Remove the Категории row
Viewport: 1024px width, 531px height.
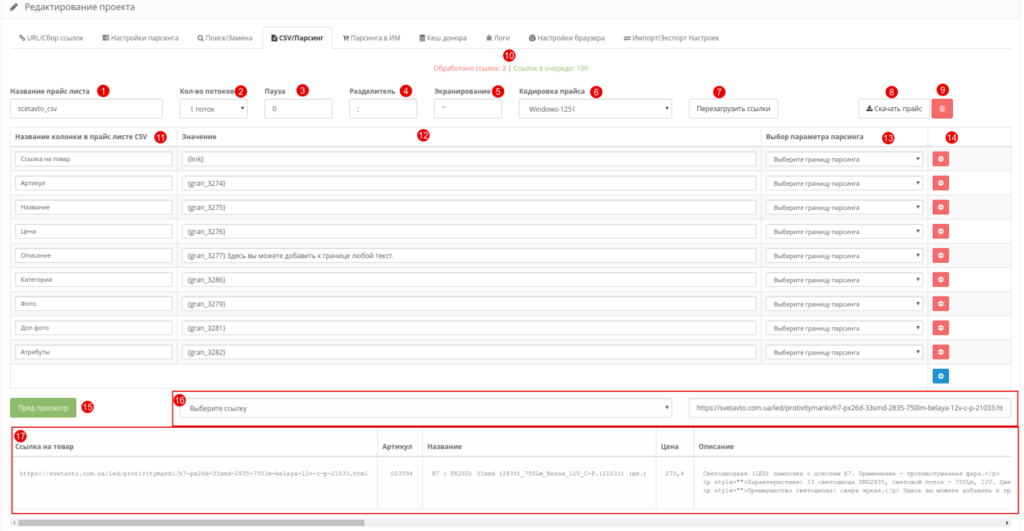(x=940, y=280)
